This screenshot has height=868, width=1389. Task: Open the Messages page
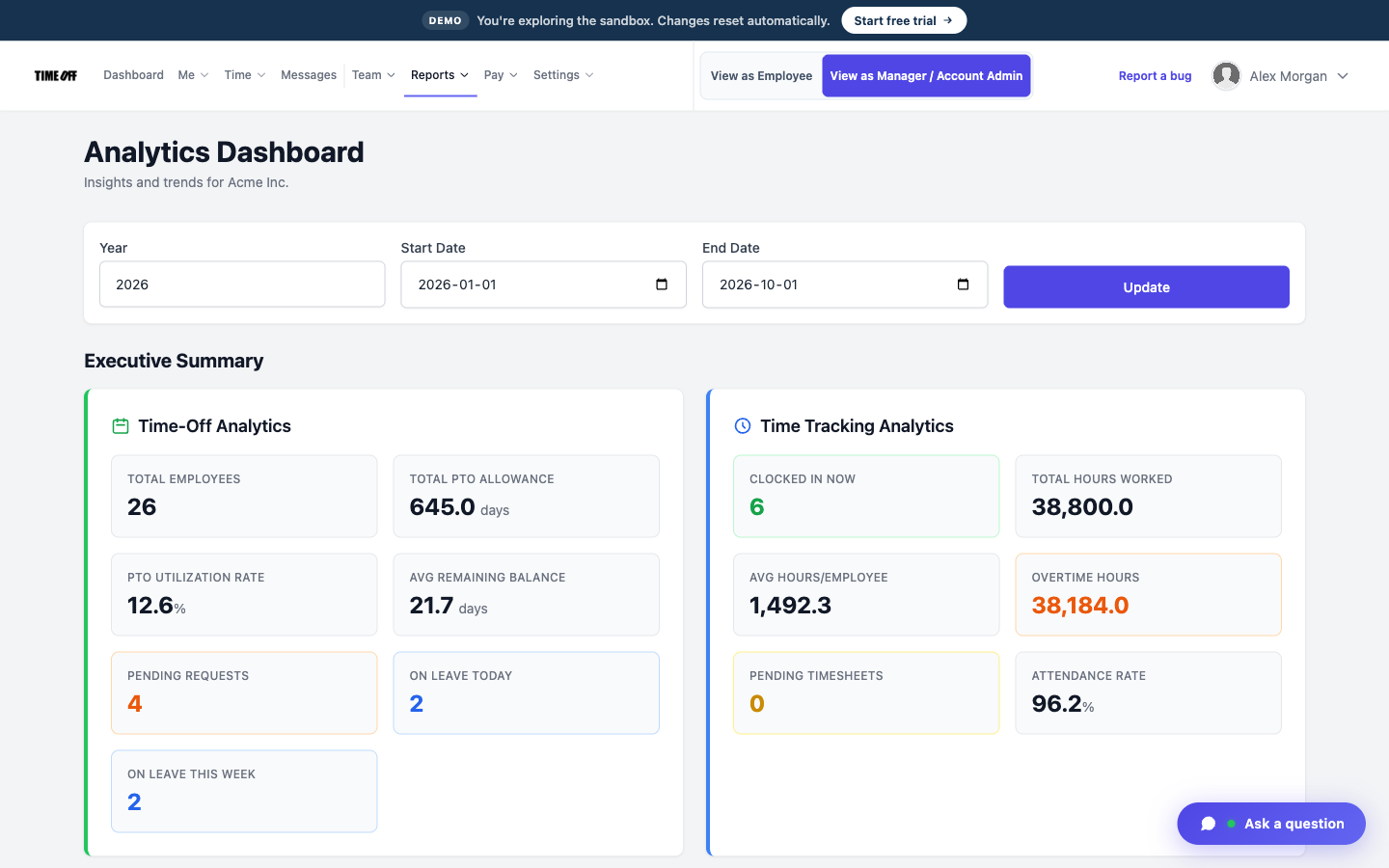coord(309,75)
